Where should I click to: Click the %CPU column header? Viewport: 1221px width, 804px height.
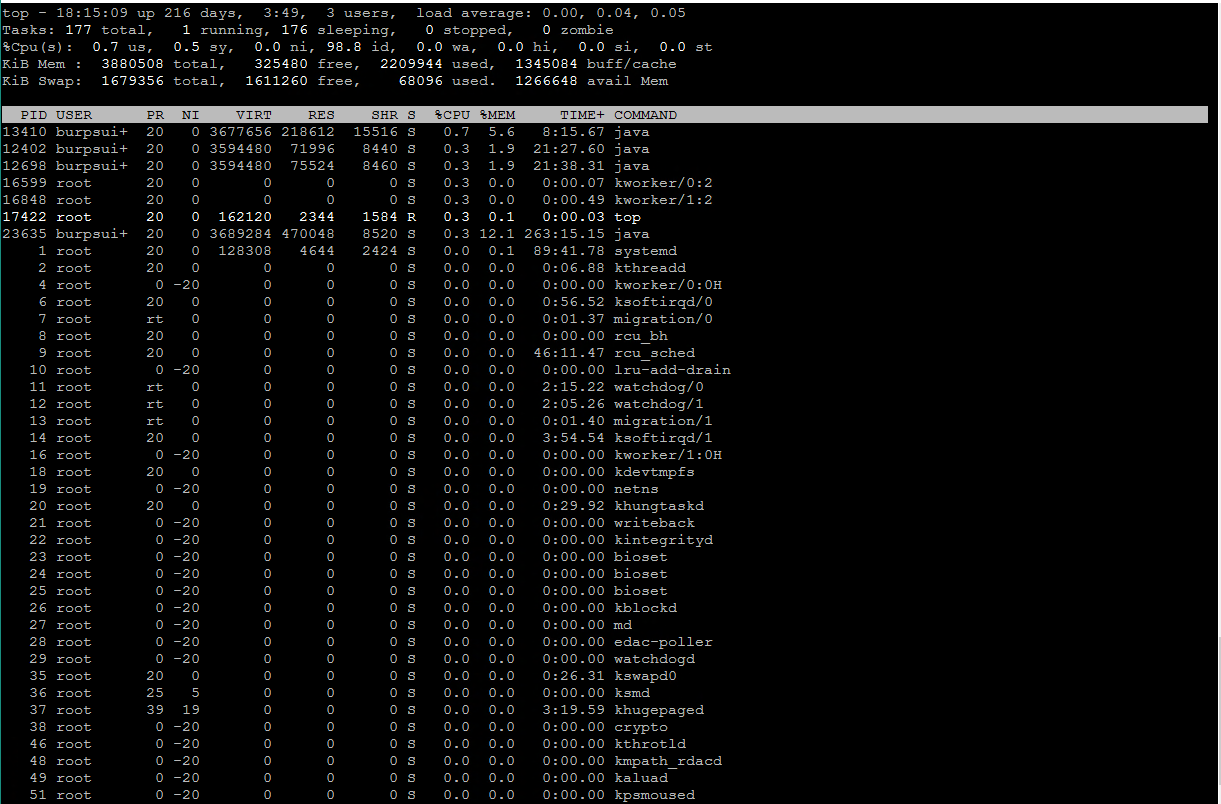[x=452, y=115]
